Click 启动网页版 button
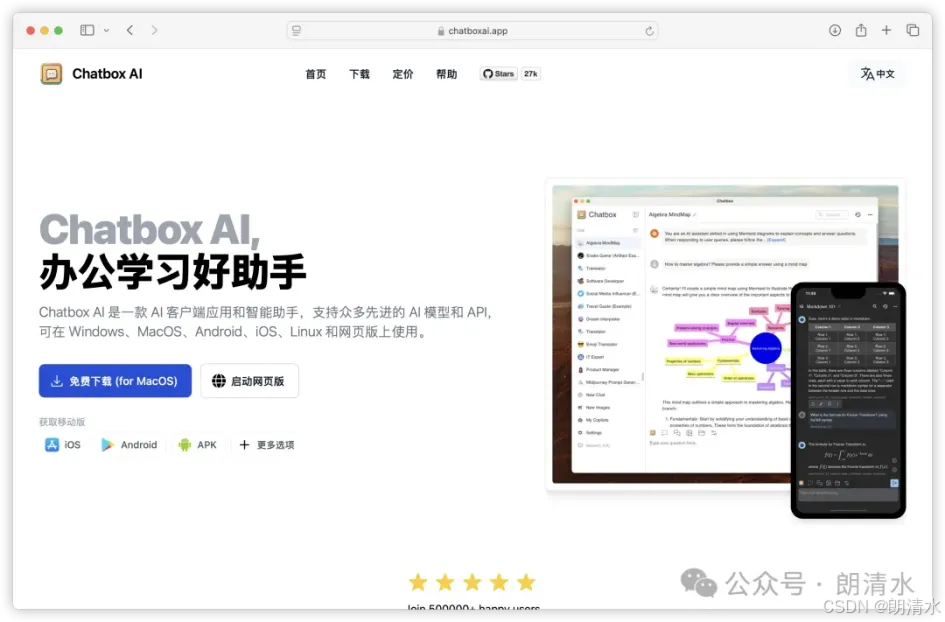Image resolution: width=945 pixels, height=622 pixels. (x=250, y=381)
